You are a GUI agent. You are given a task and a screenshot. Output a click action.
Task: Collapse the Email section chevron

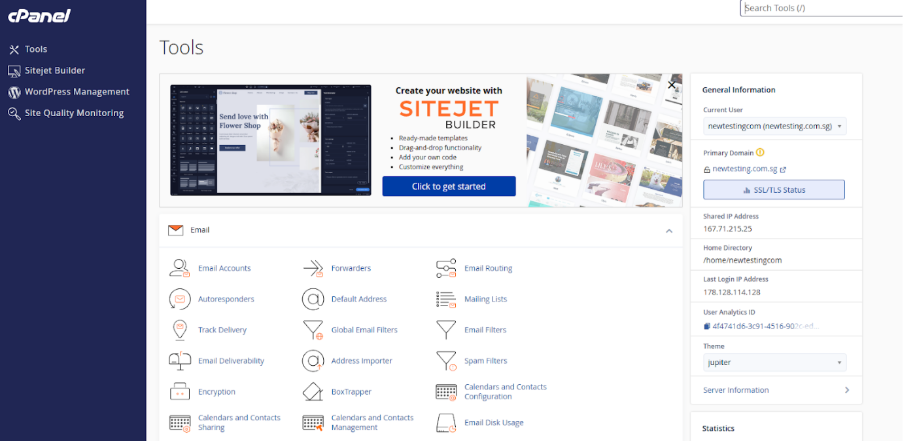click(x=668, y=230)
